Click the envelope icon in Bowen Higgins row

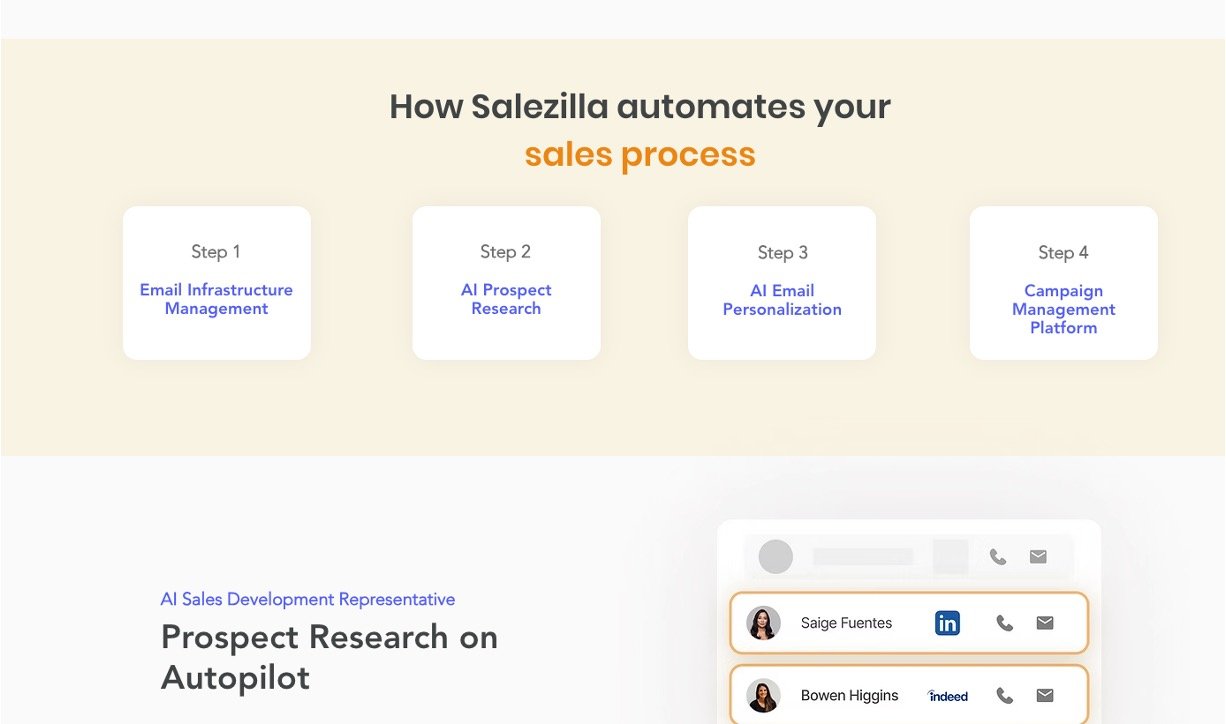[x=1045, y=696]
